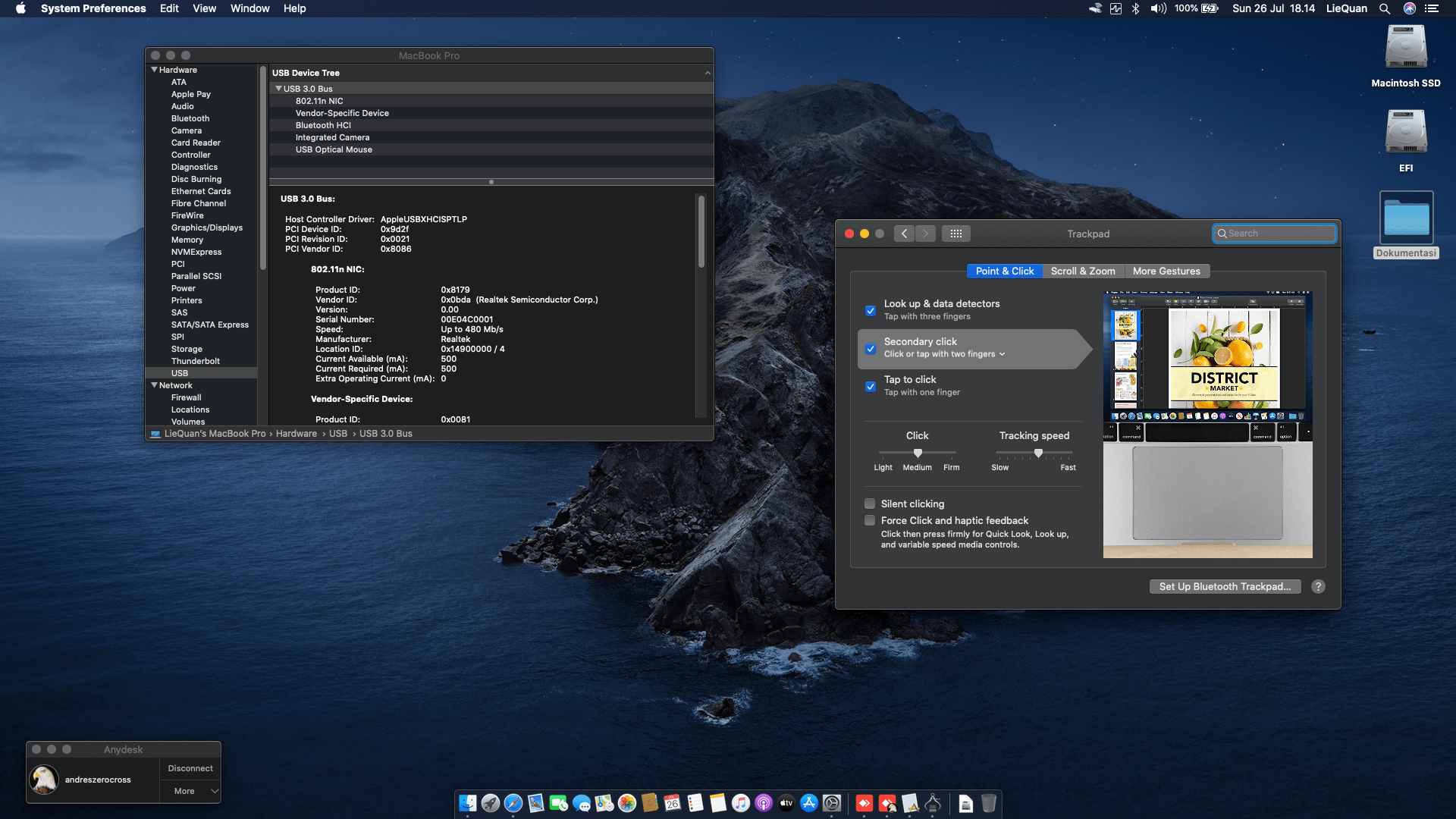The image size is (1456, 819).
Task: Select USB Optical Mouse device row
Action: click(491, 149)
